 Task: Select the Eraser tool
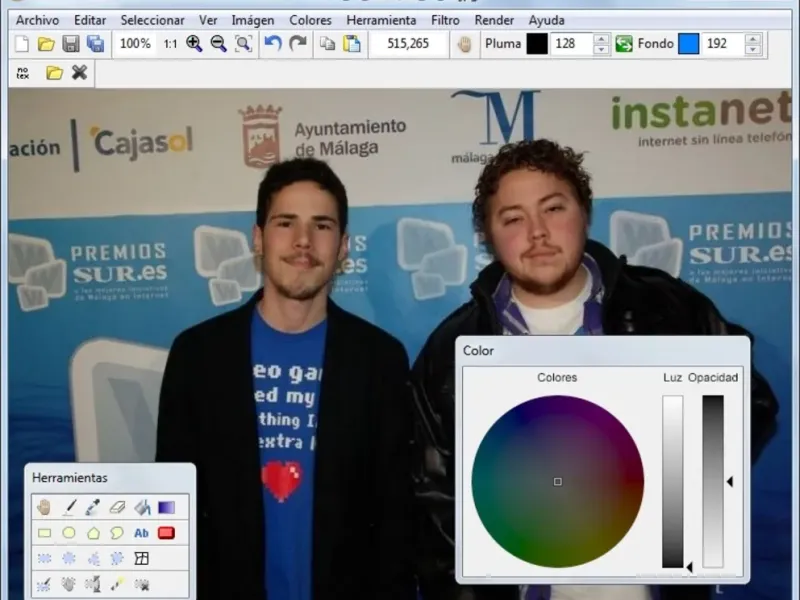117,508
